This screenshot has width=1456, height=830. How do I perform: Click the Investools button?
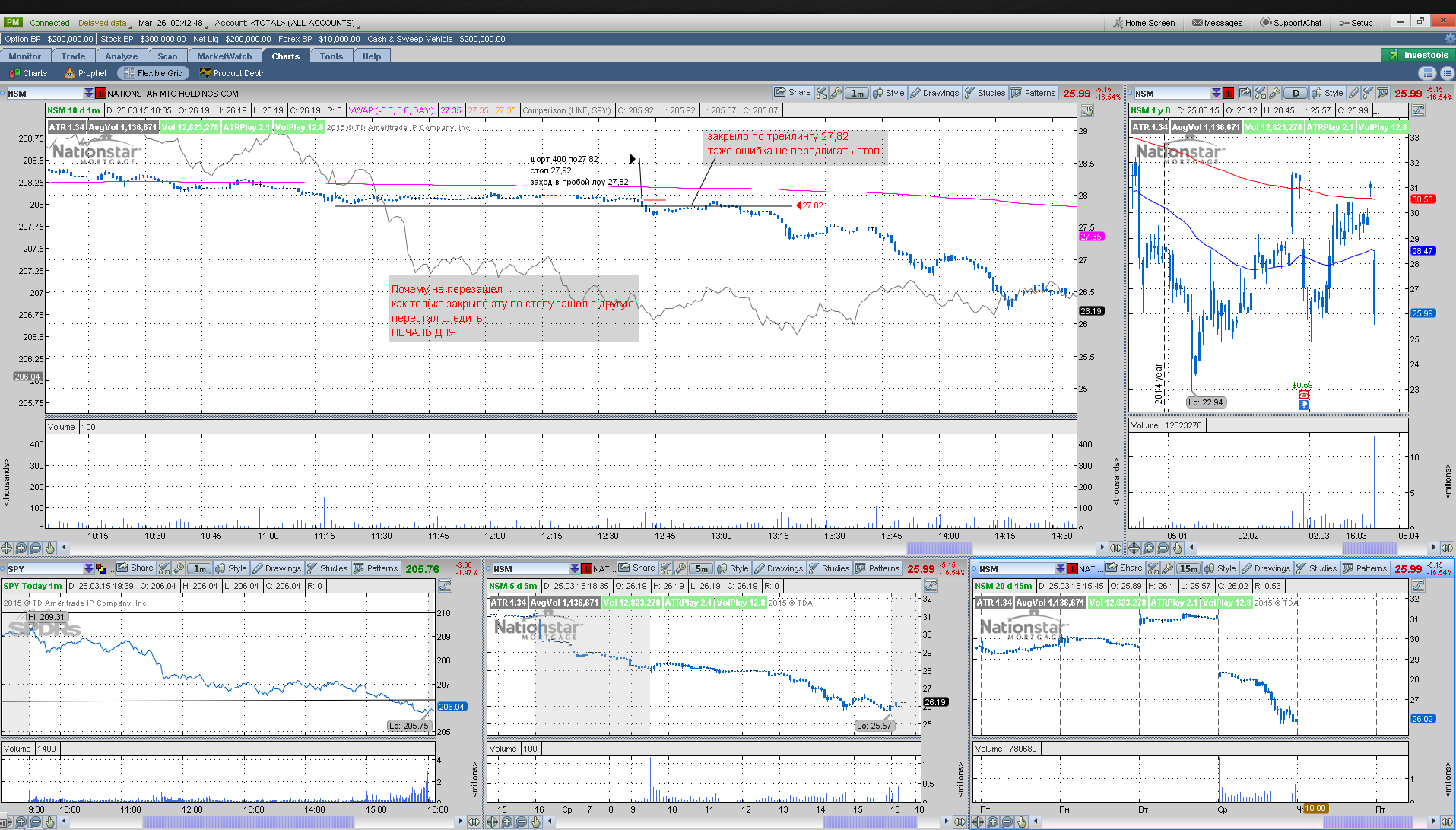pyautogui.click(x=1417, y=55)
